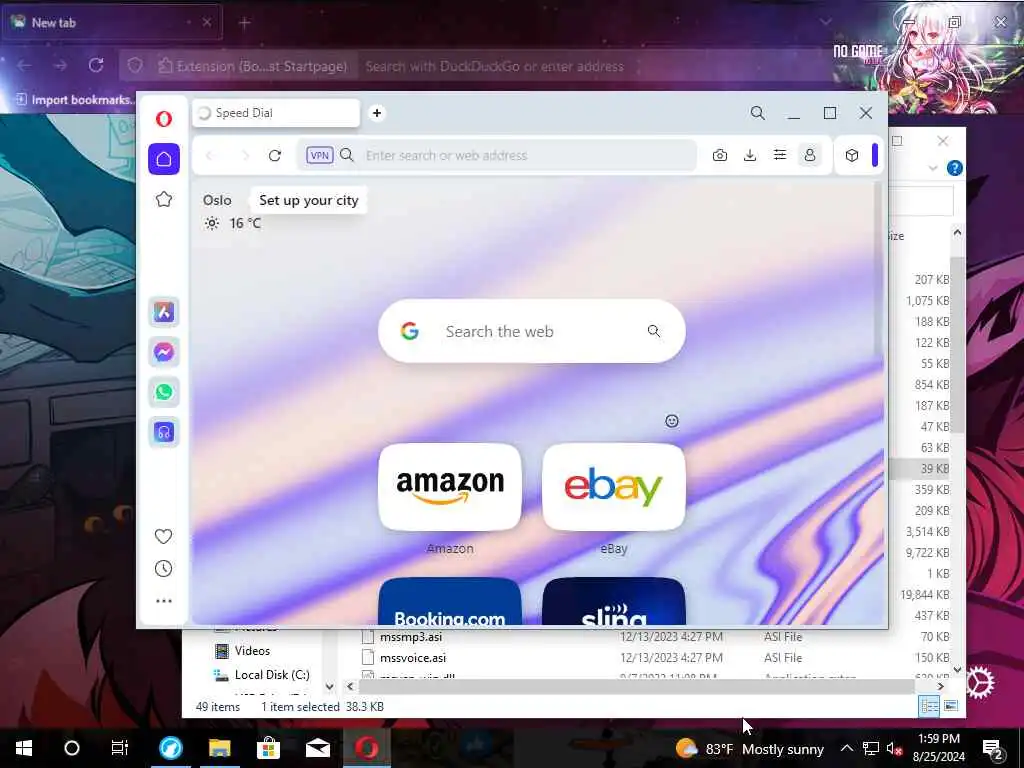This screenshot has width=1024, height=768.
Task: Expand the File Explorer ribbon chevron
Action: tap(933, 168)
